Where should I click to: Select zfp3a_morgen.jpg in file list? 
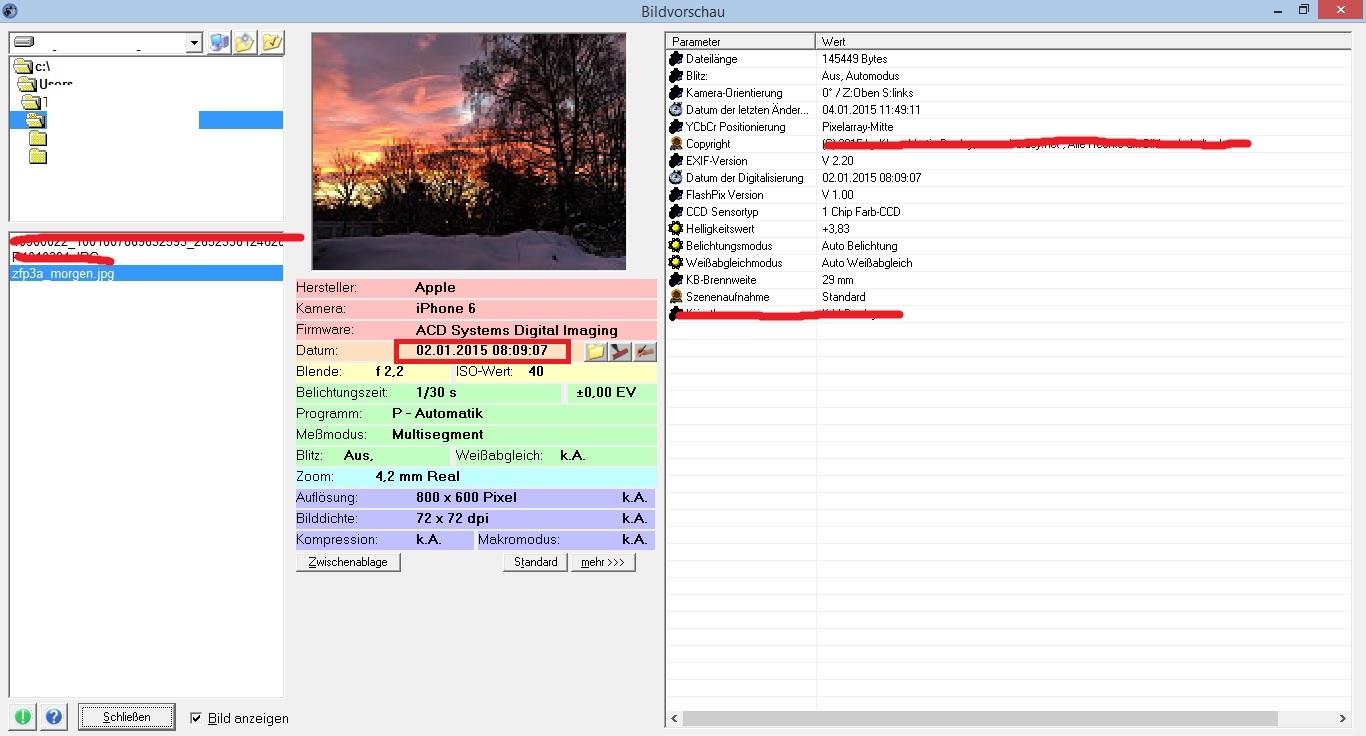[62, 273]
